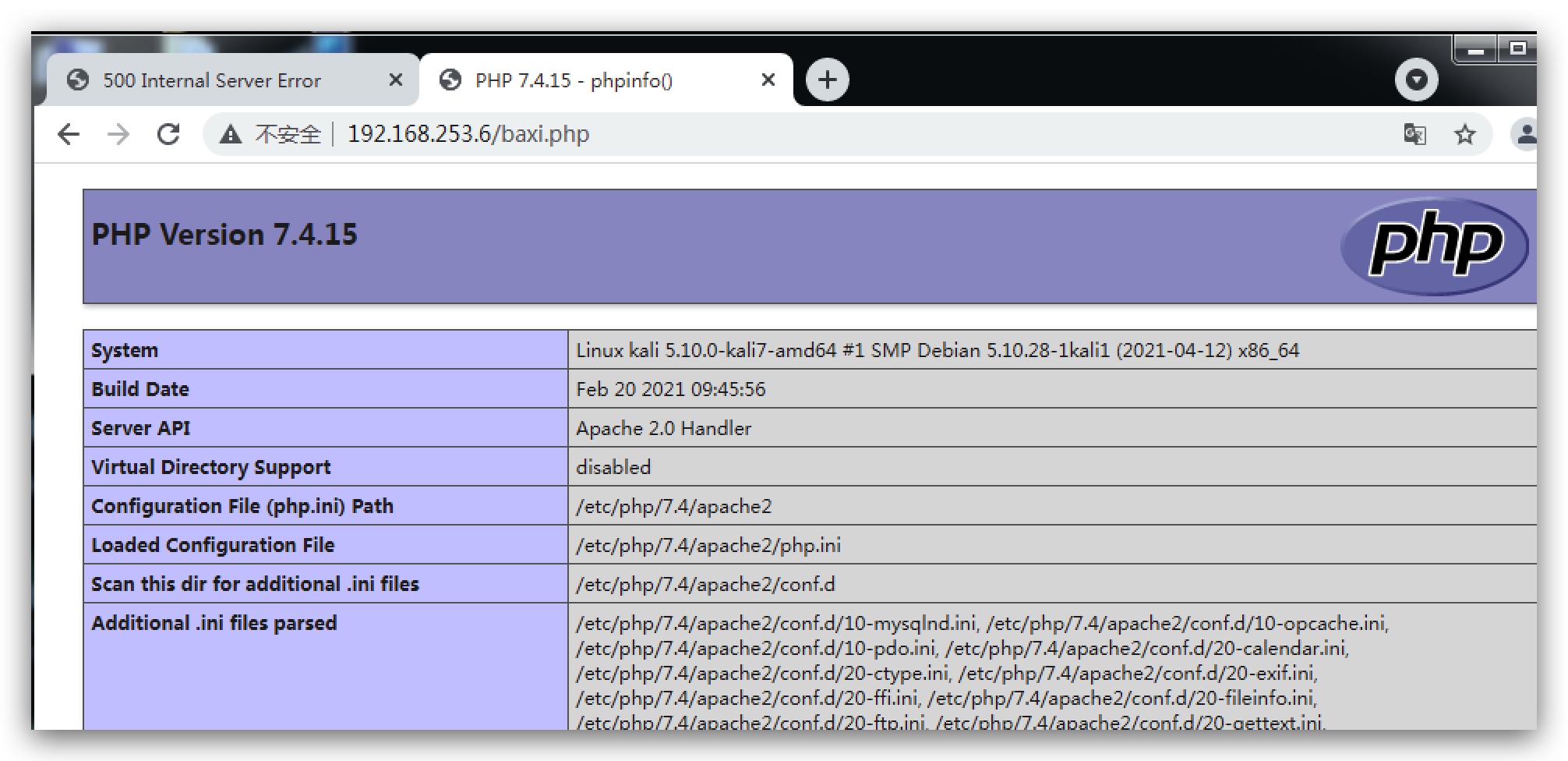Select the Apache 2.0 Handler value

tap(664, 428)
